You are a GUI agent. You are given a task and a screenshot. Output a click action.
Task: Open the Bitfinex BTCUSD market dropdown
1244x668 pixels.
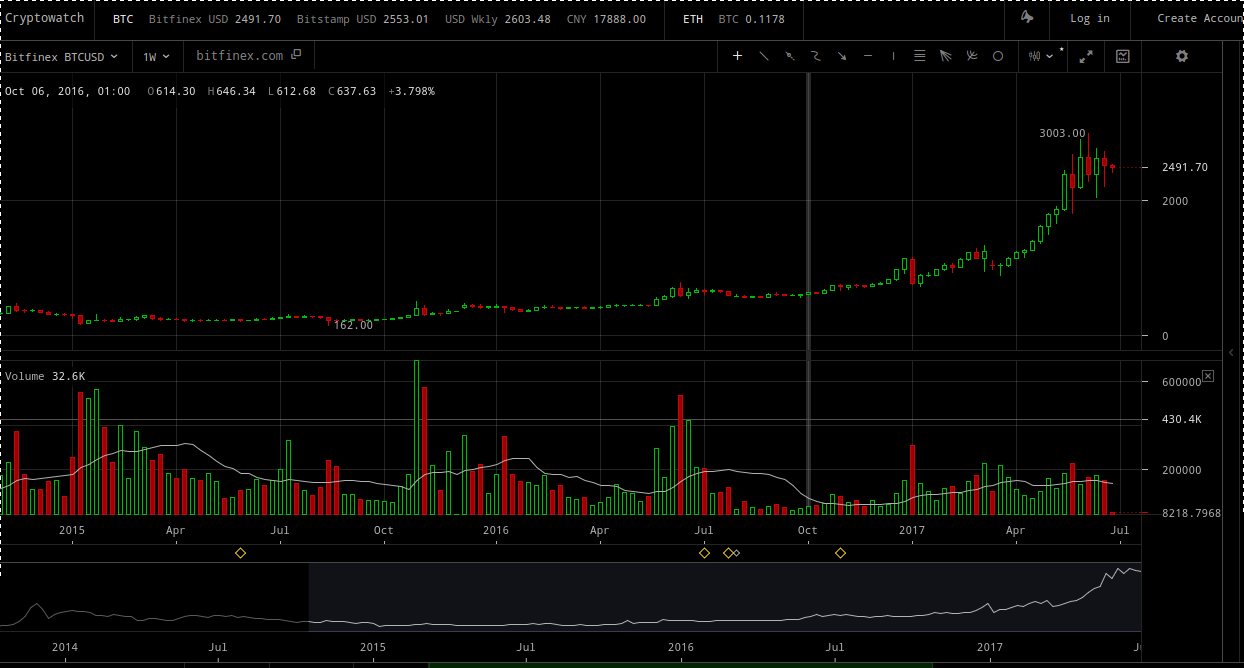pos(62,57)
